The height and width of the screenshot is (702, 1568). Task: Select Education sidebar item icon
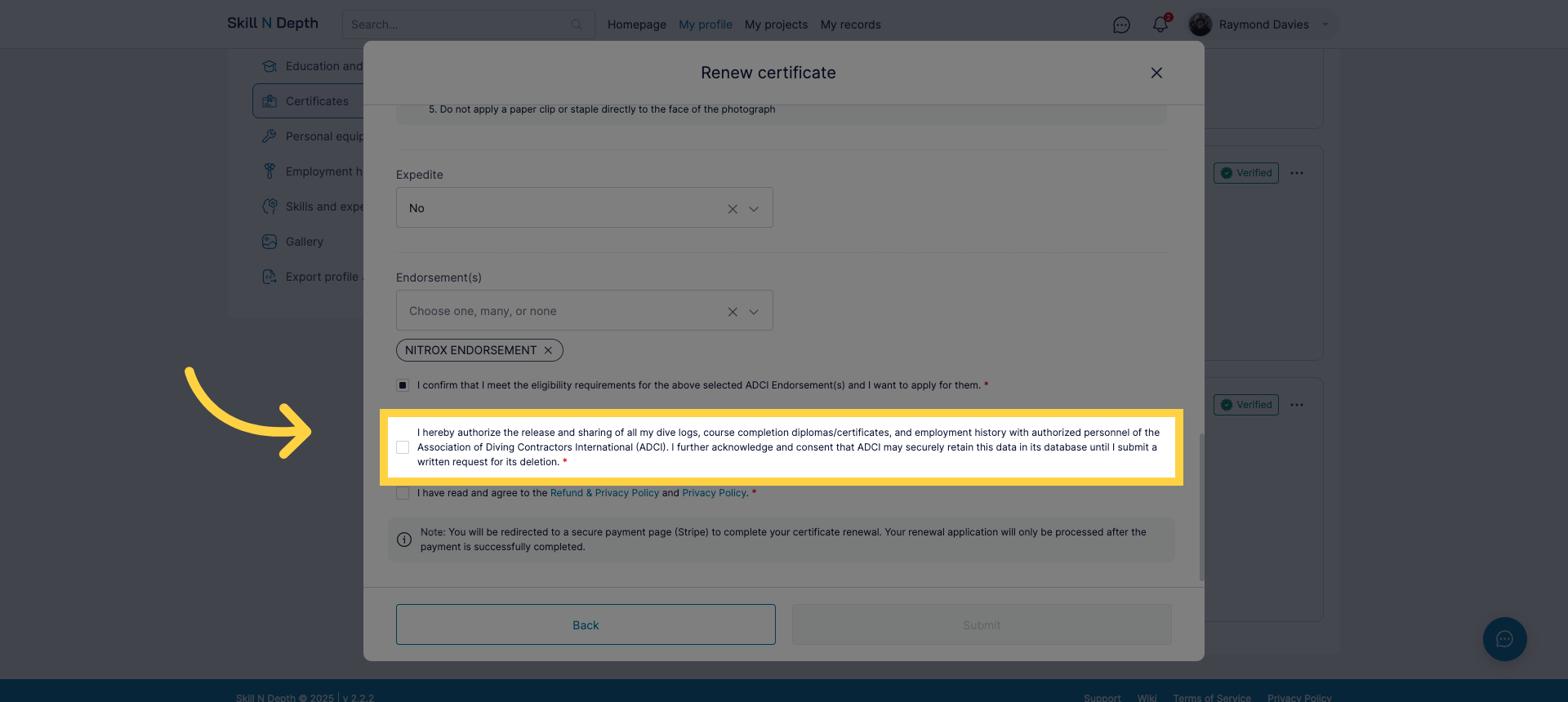pos(269,66)
